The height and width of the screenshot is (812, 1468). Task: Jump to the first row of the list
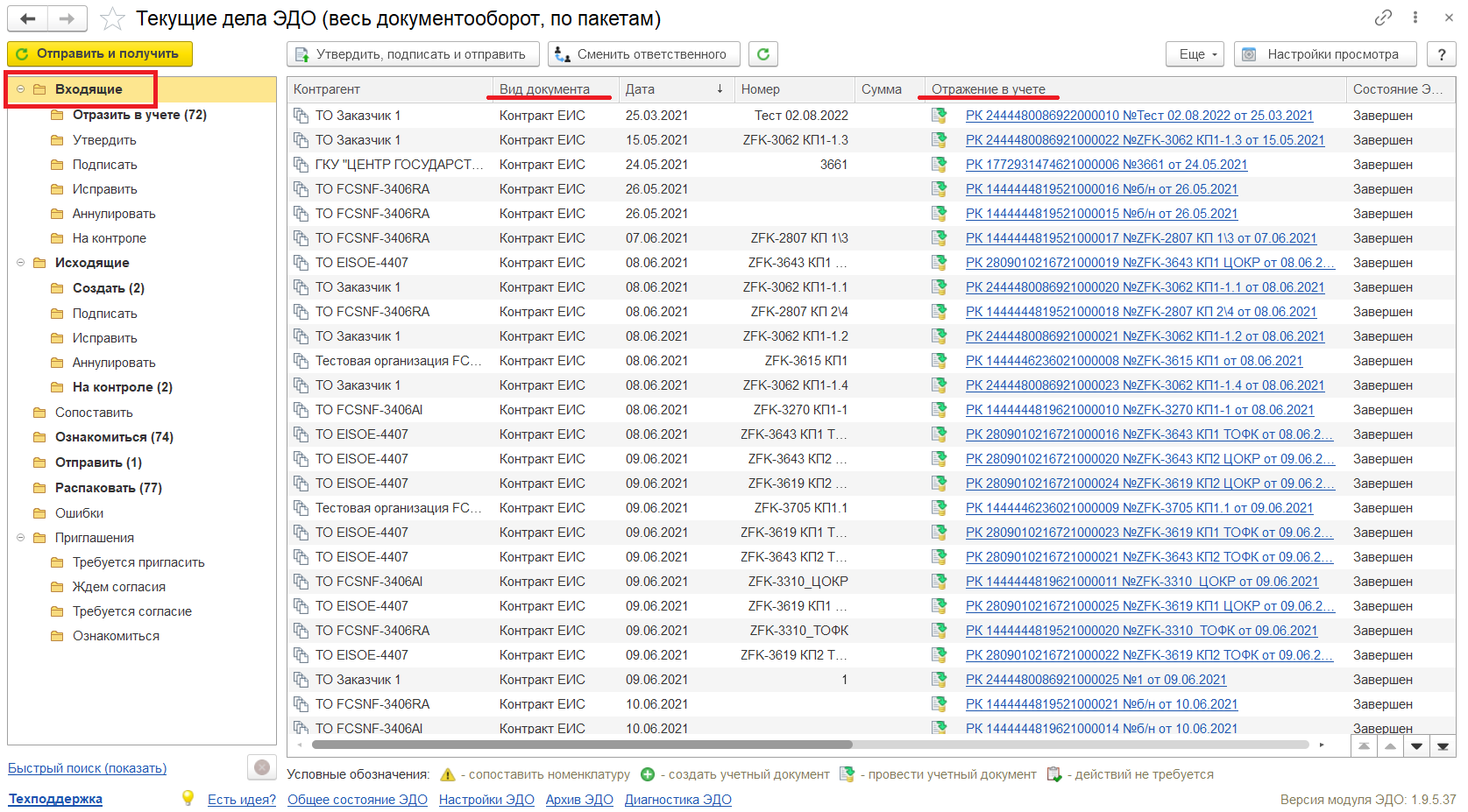[1363, 746]
